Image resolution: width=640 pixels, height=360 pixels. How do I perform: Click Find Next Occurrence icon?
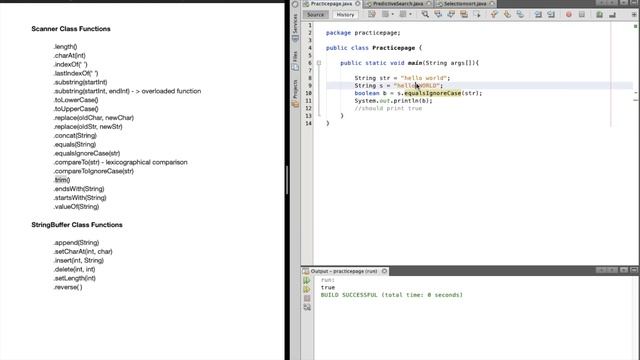[x=451, y=15]
